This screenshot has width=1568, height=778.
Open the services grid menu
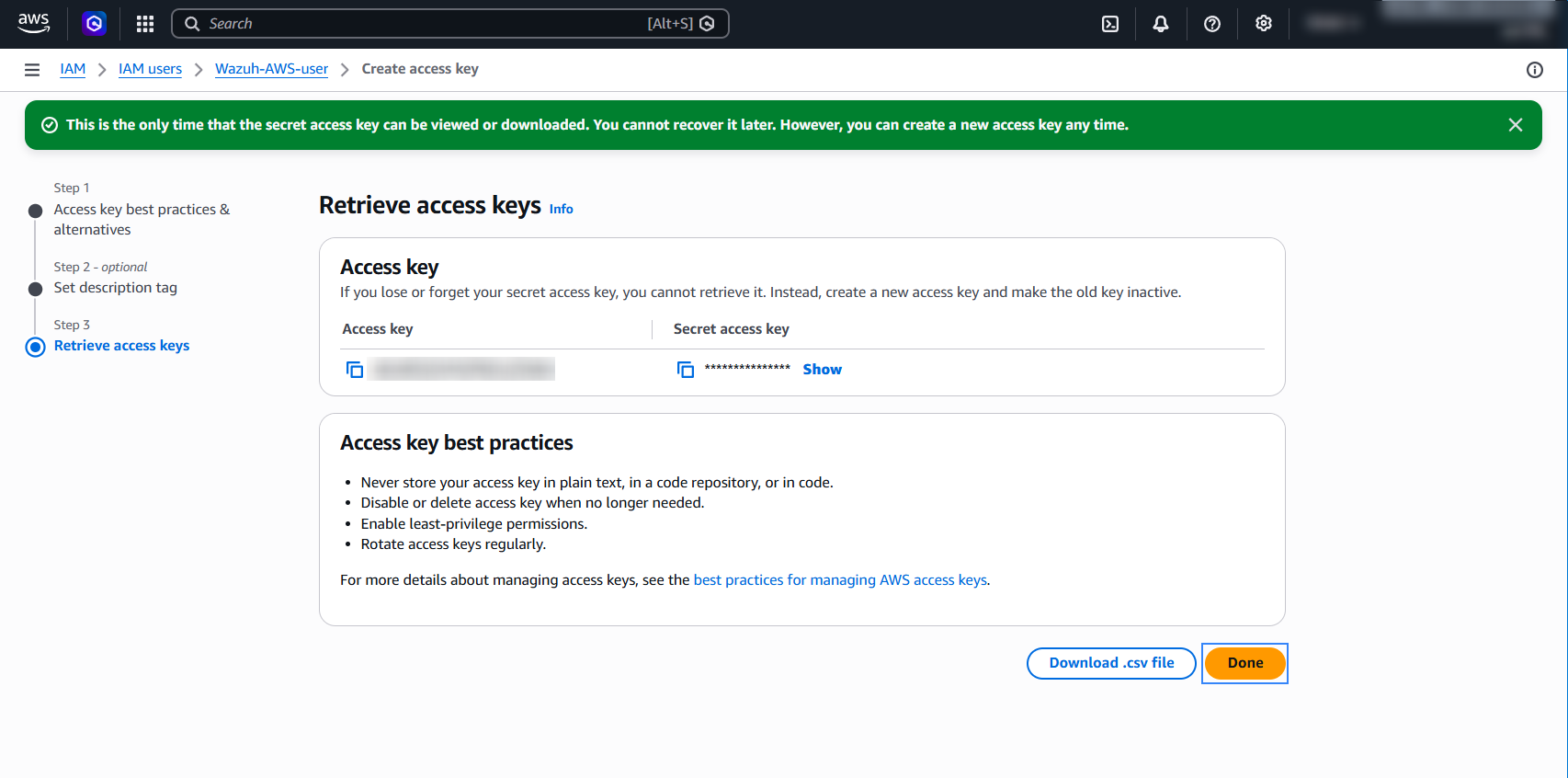click(145, 24)
